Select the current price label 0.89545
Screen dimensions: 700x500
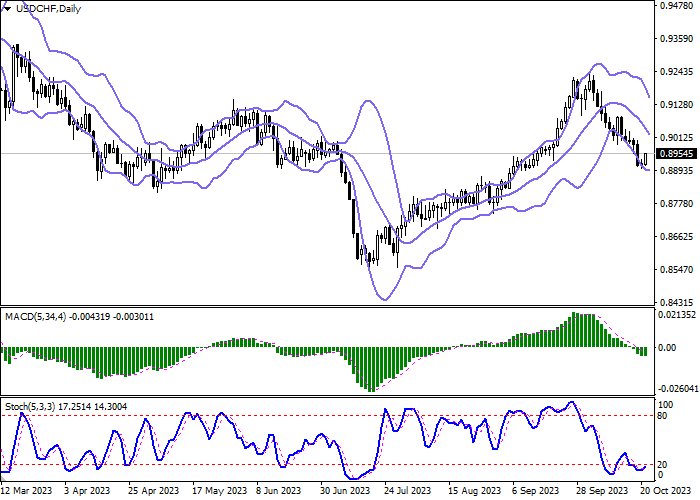677,154
